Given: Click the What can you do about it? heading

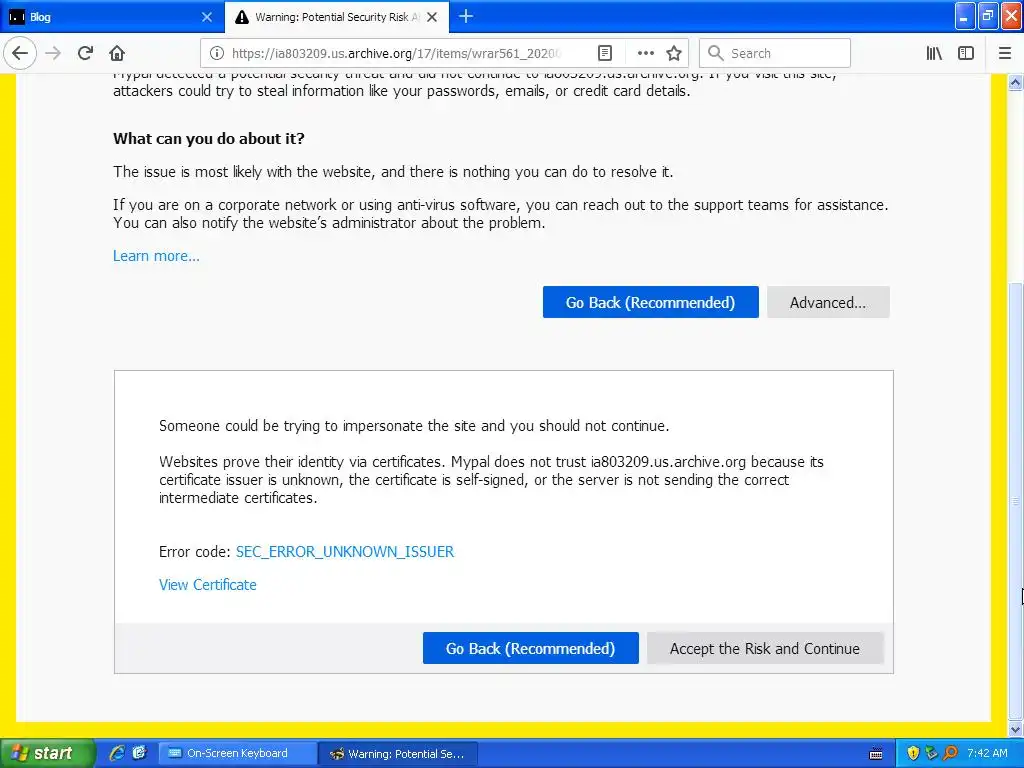Looking at the screenshot, I should click(209, 138).
